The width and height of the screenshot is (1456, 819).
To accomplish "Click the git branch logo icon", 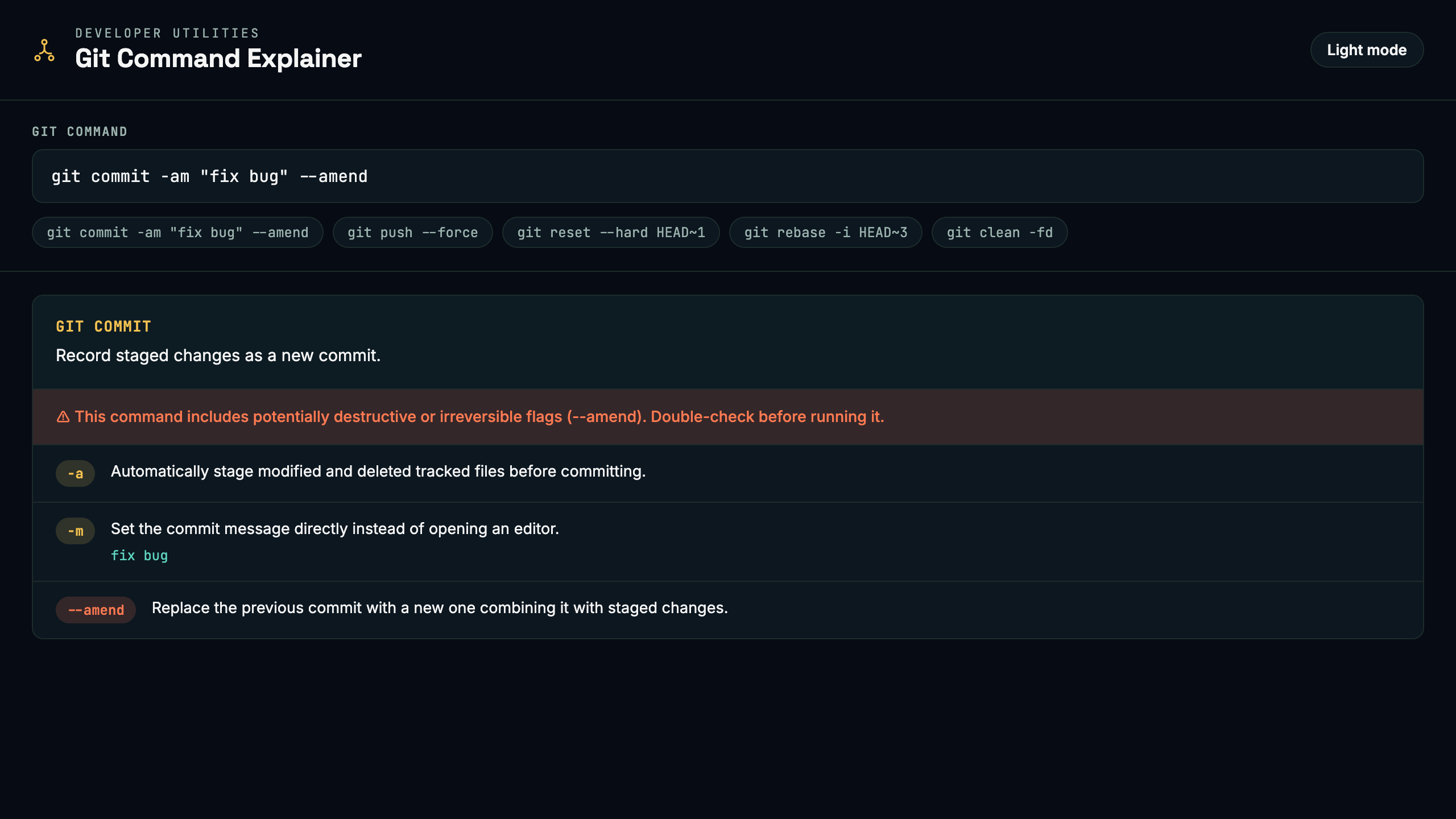I will point(44,50).
